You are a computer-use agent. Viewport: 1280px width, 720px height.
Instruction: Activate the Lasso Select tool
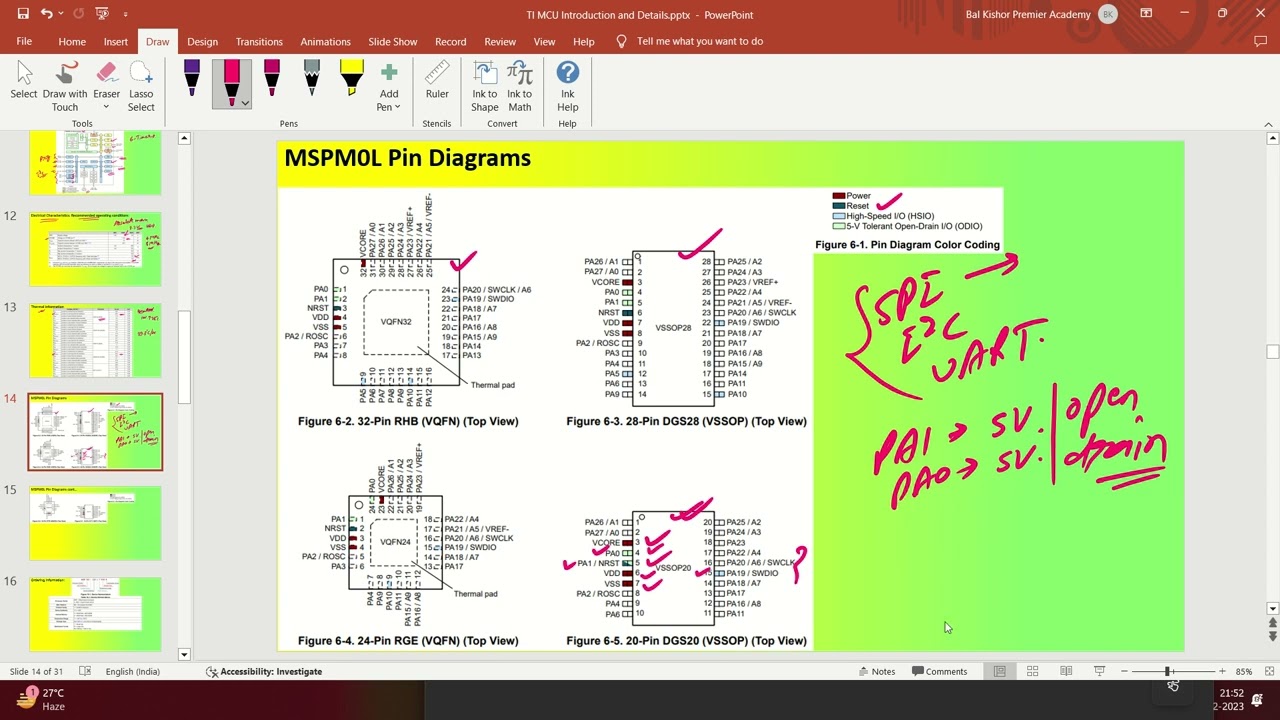(141, 87)
